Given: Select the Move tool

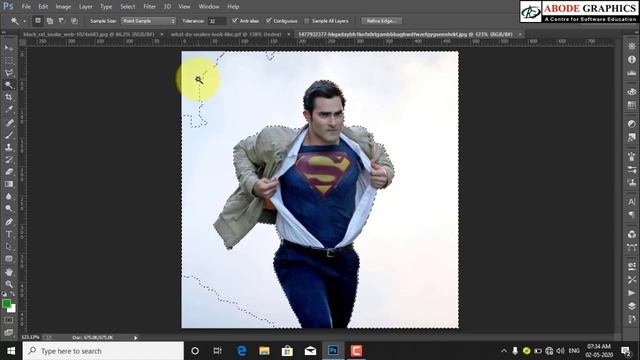Looking at the screenshot, I should (9, 48).
